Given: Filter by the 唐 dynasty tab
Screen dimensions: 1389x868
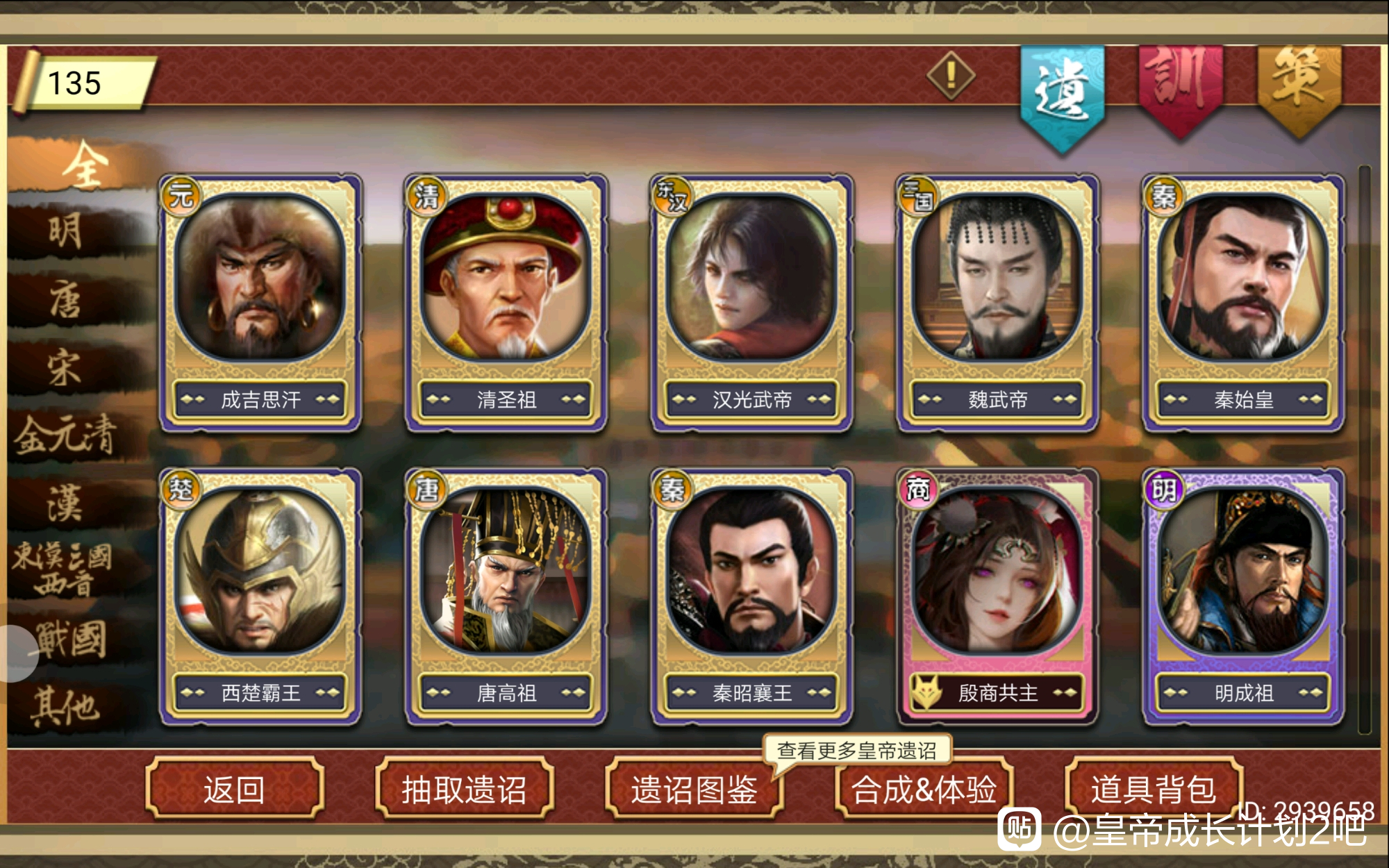Looking at the screenshot, I should tap(66, 300).
